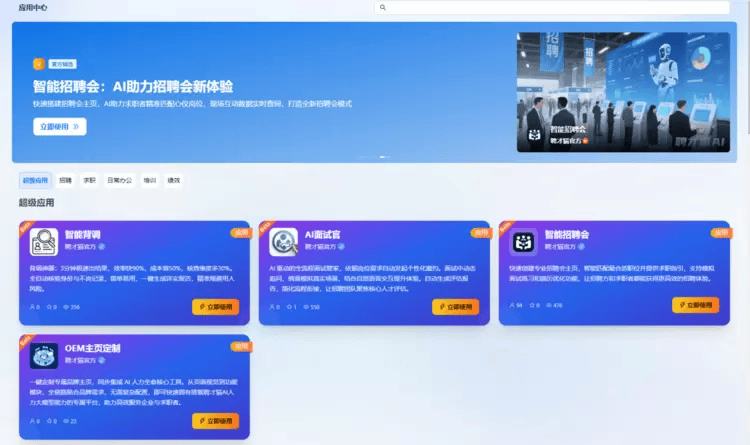Click the 智能招聘会 app icon
Image resolution: width=750 pixels, height=445 pixels.
click(x=523, y=242)
